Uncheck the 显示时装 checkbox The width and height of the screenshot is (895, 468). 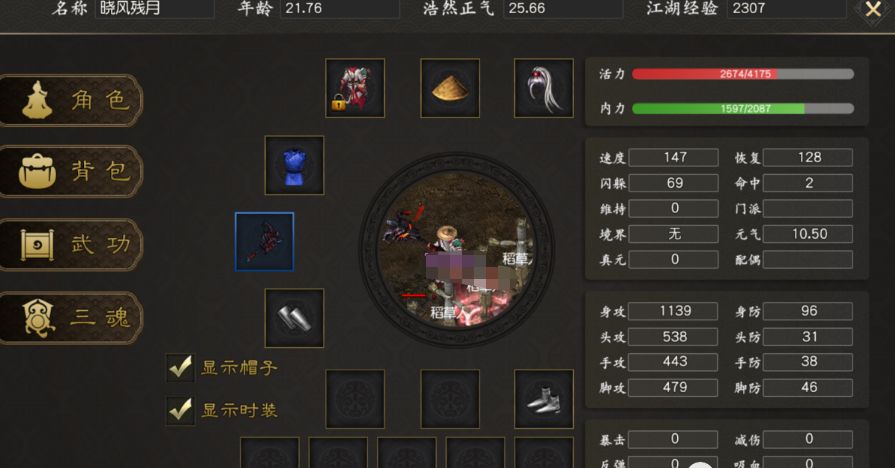pyautogui.click(x=180, y=410)
